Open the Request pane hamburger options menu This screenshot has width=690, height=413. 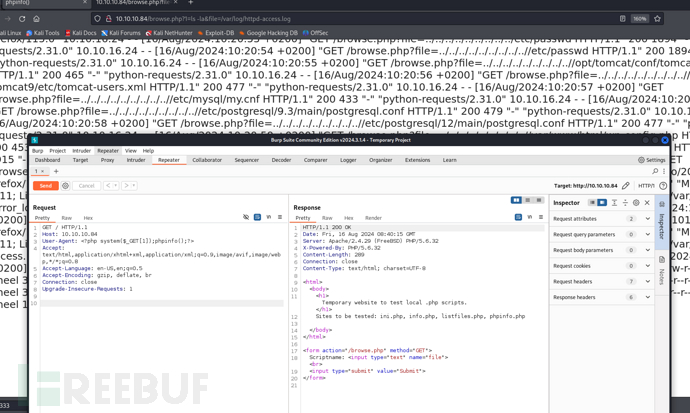(280, 217)
